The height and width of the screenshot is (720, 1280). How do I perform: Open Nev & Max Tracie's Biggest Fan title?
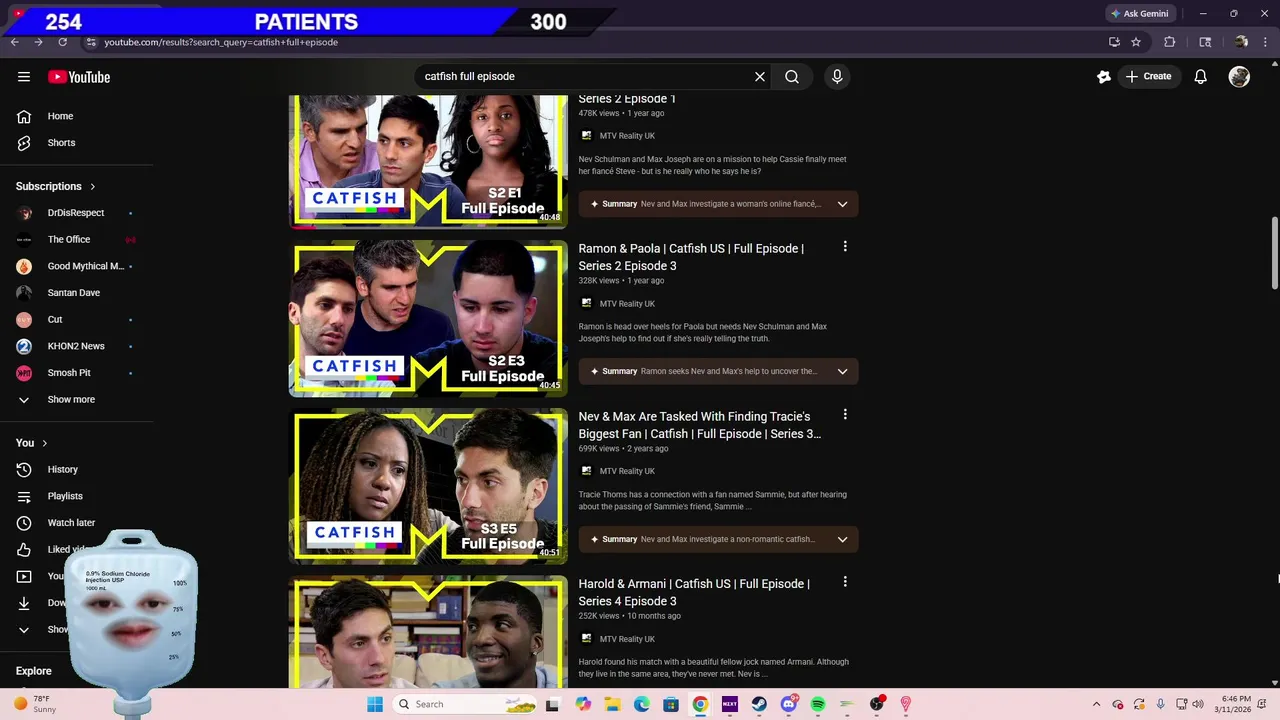coord(700,425)
